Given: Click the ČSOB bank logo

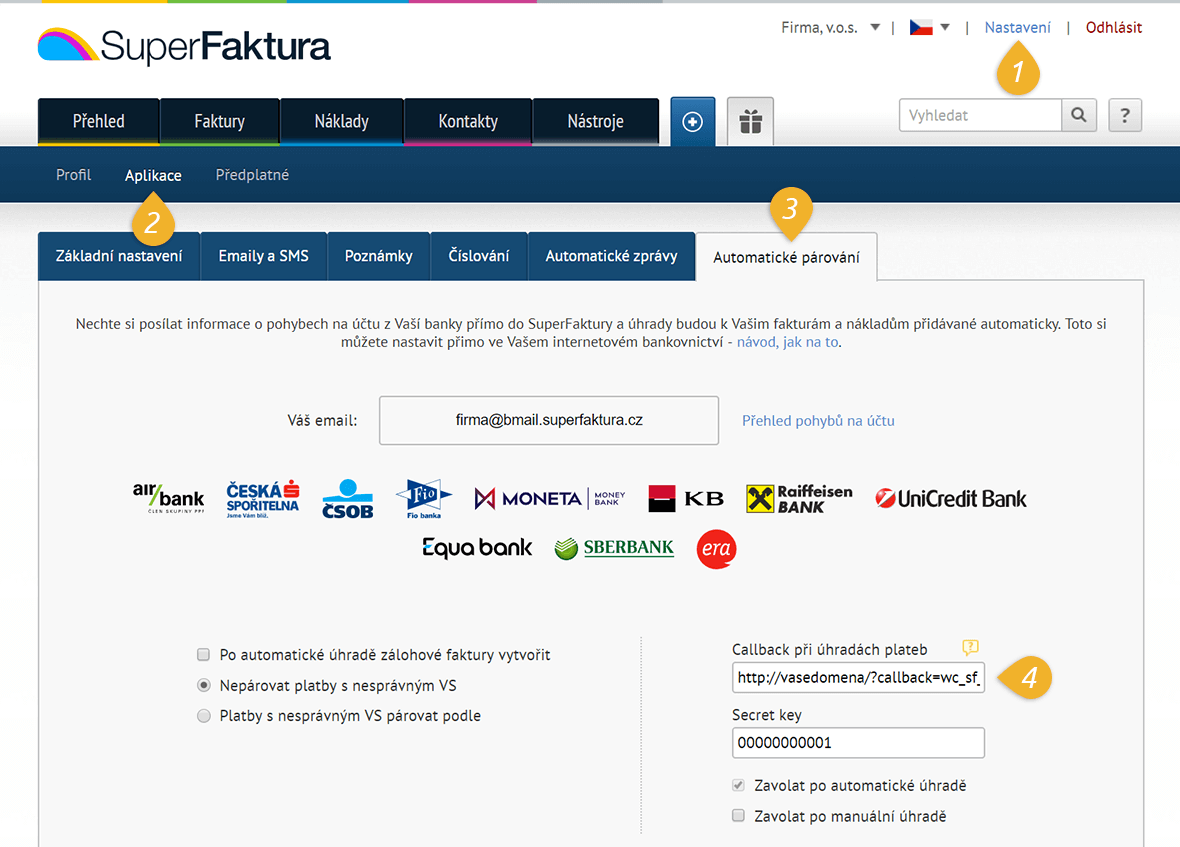Looking at the screenshot, I should (x=348, y=499).
